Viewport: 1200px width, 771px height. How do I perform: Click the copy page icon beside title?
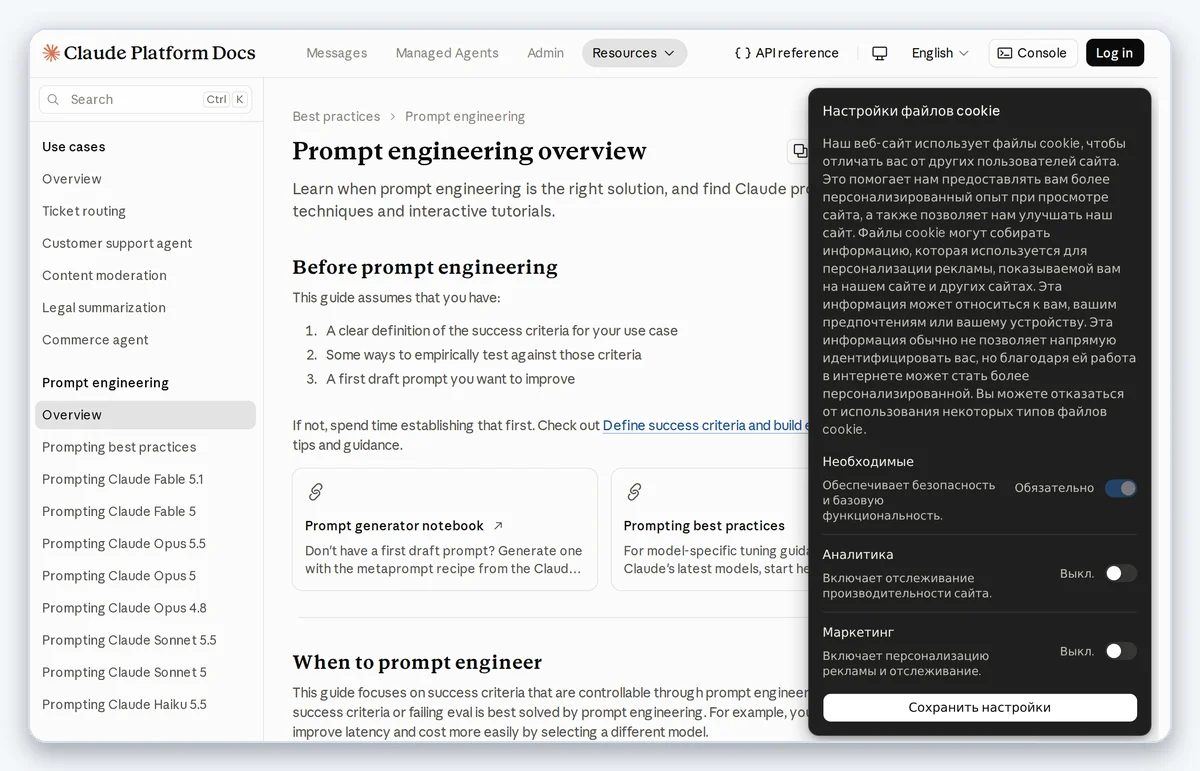click(x=800, y=151)
